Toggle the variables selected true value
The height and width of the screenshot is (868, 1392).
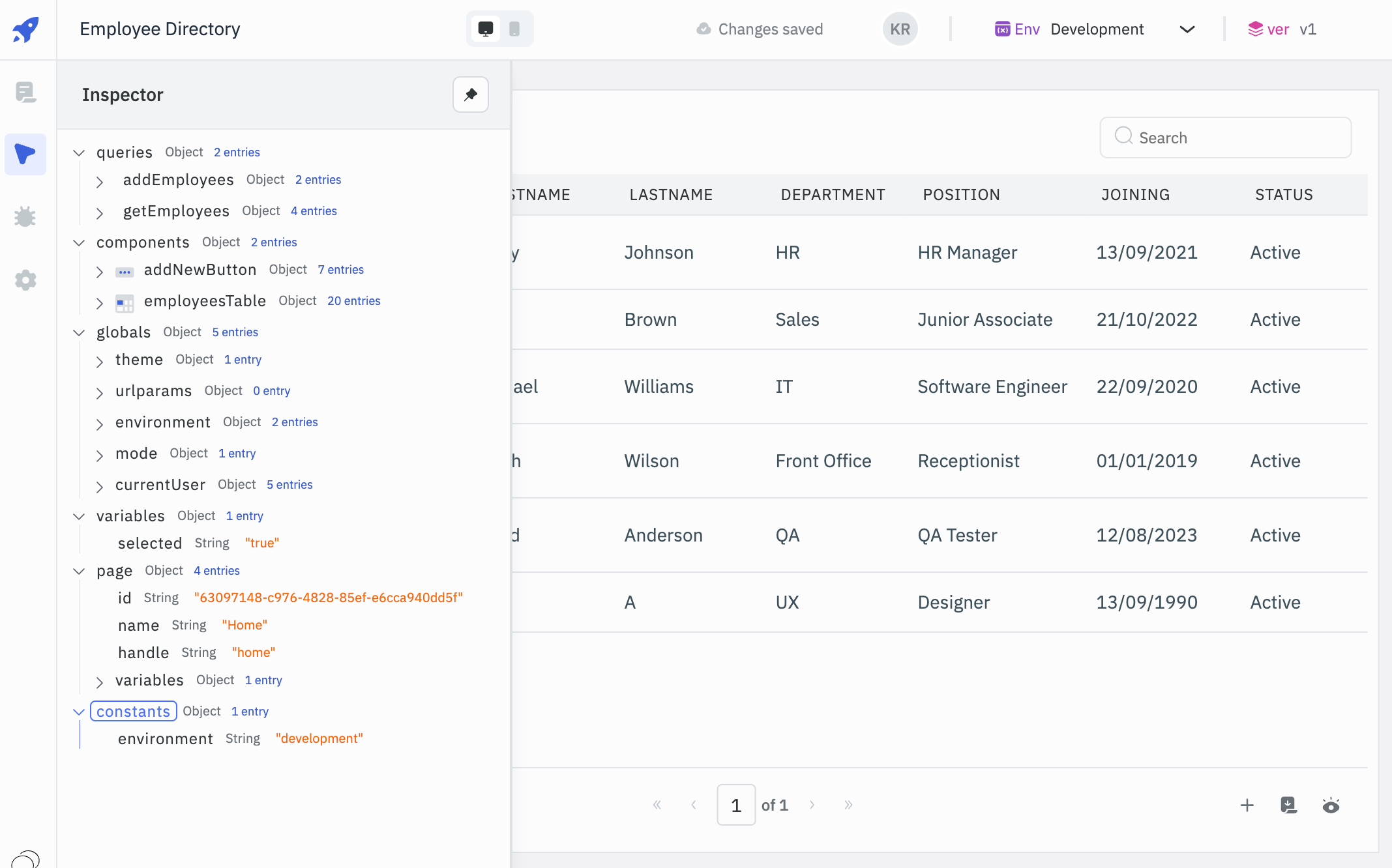click(262, 542)
